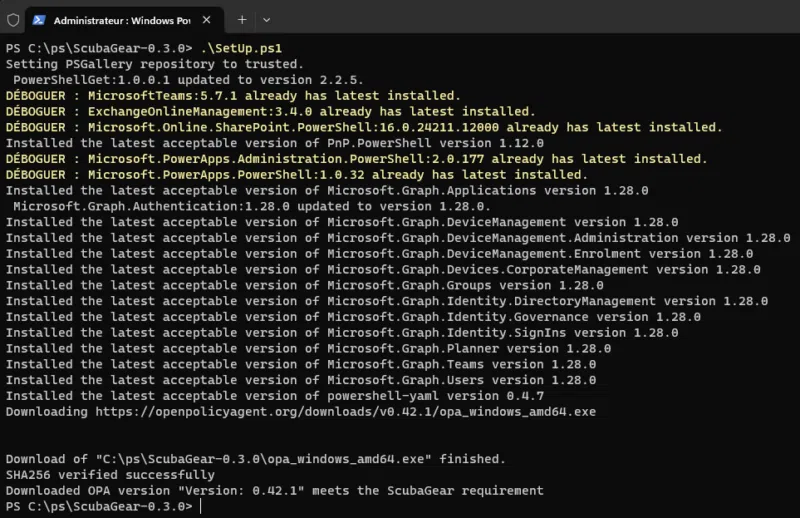Click the 'Downloaded OPA version' requirement line
This screenshot has width=800, height=518.
click(274, 491)
